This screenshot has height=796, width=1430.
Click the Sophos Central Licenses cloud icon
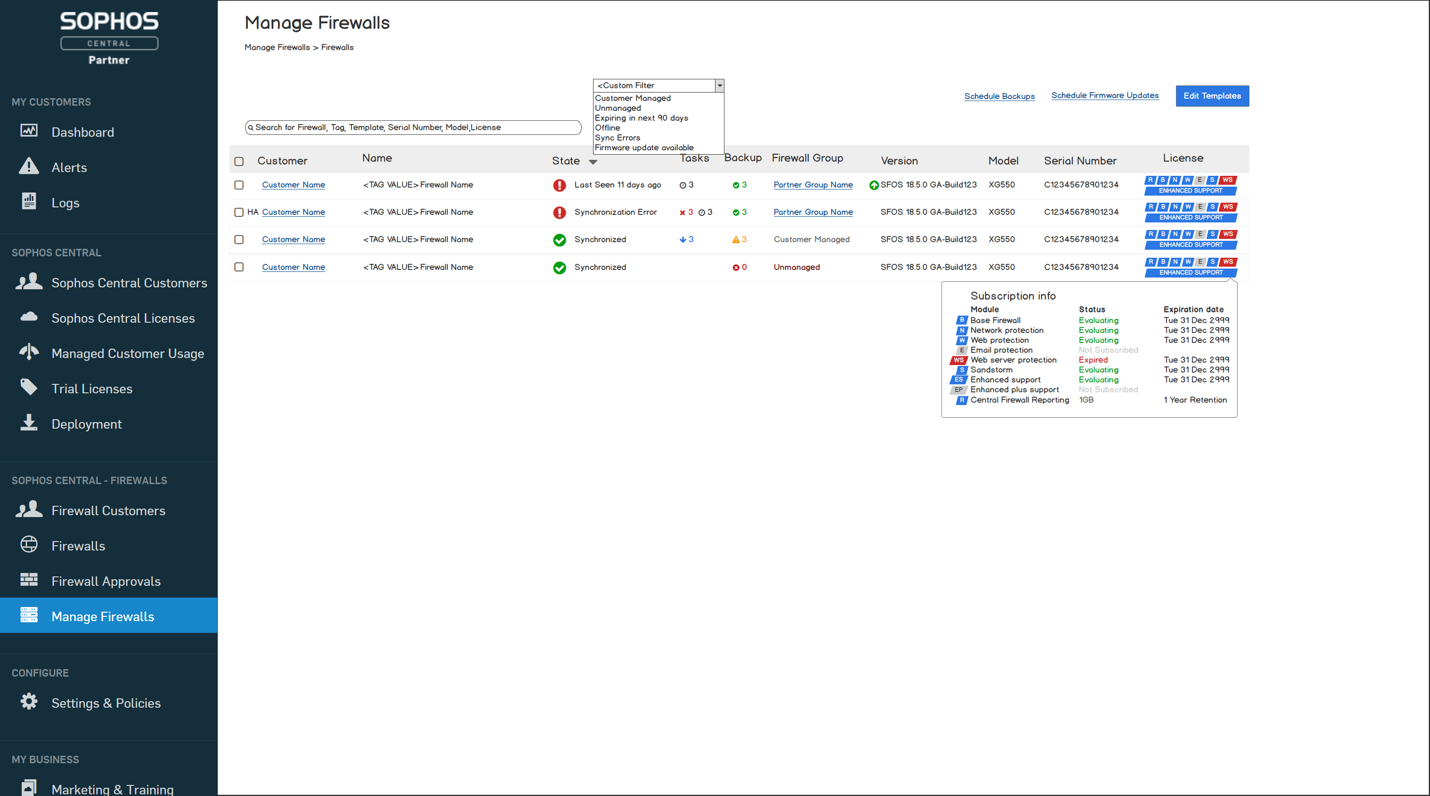coord(29,317)
